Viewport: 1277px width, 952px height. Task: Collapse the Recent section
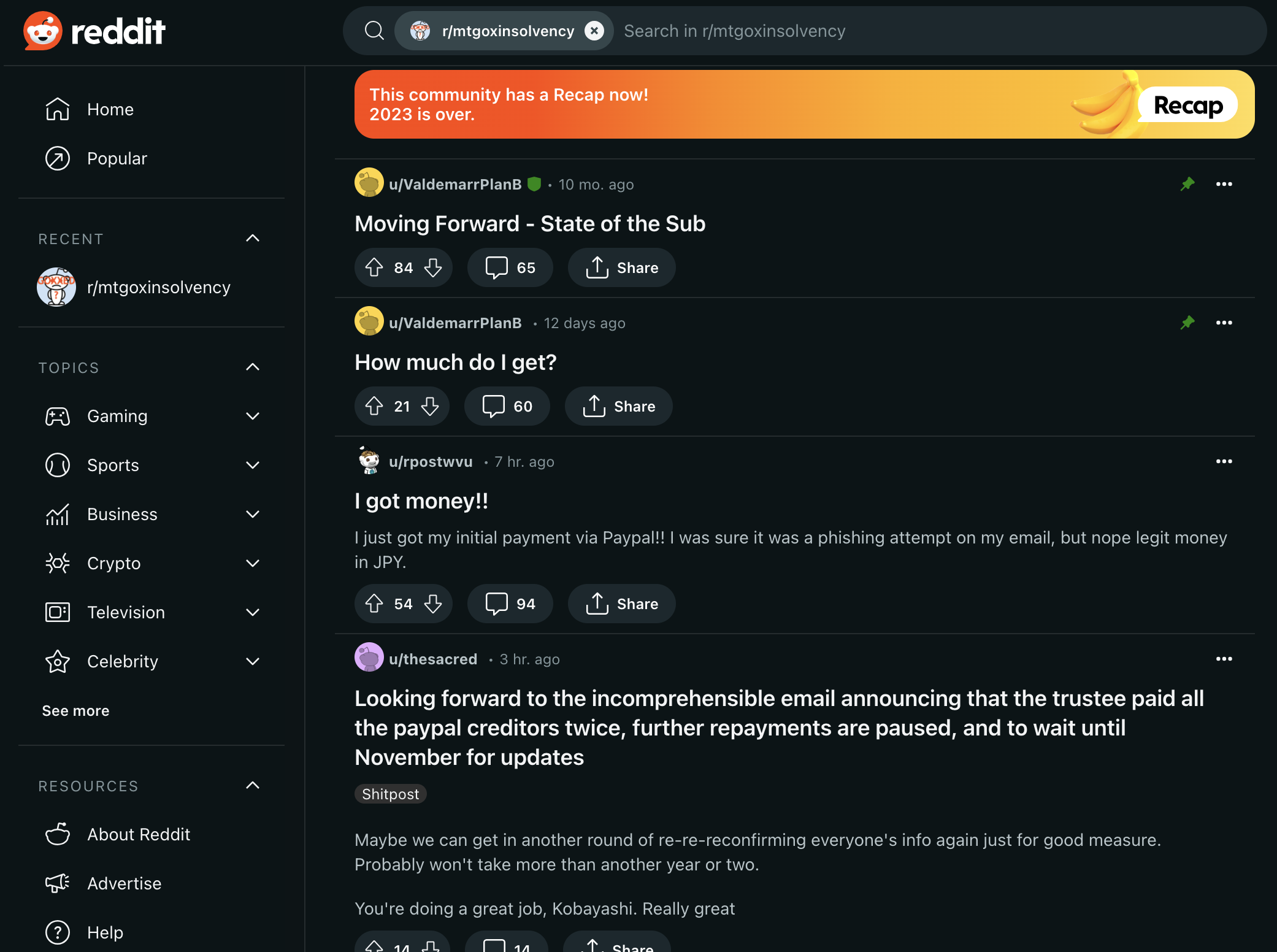click(253, 238)
